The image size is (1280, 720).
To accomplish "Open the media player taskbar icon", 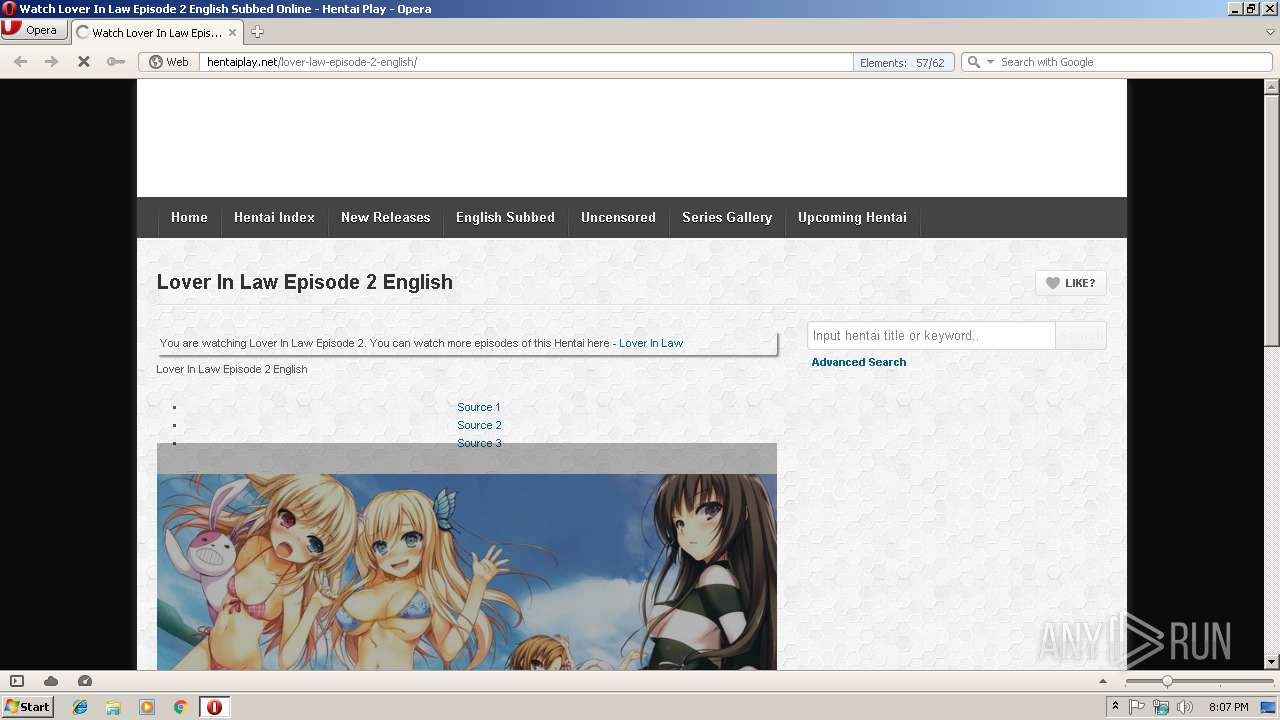I will [x=147, y=707].
